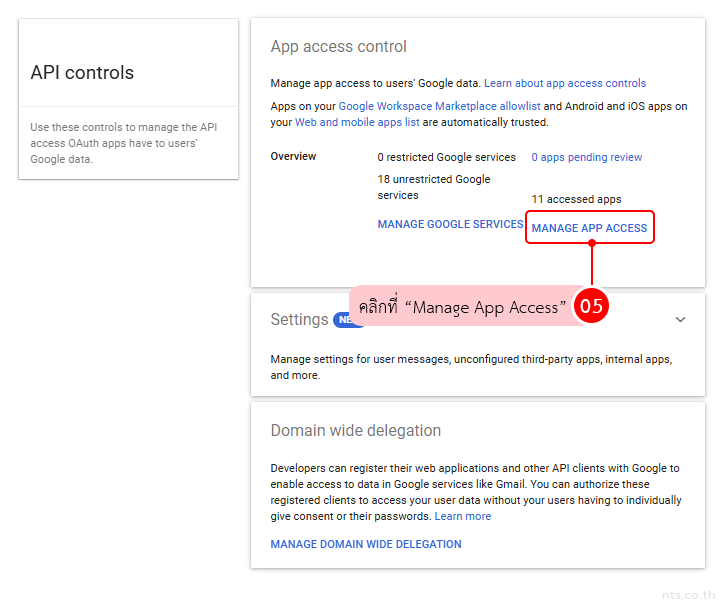Click the App access control heading
This screenshot has width=720, height=604.
[338, 47]
